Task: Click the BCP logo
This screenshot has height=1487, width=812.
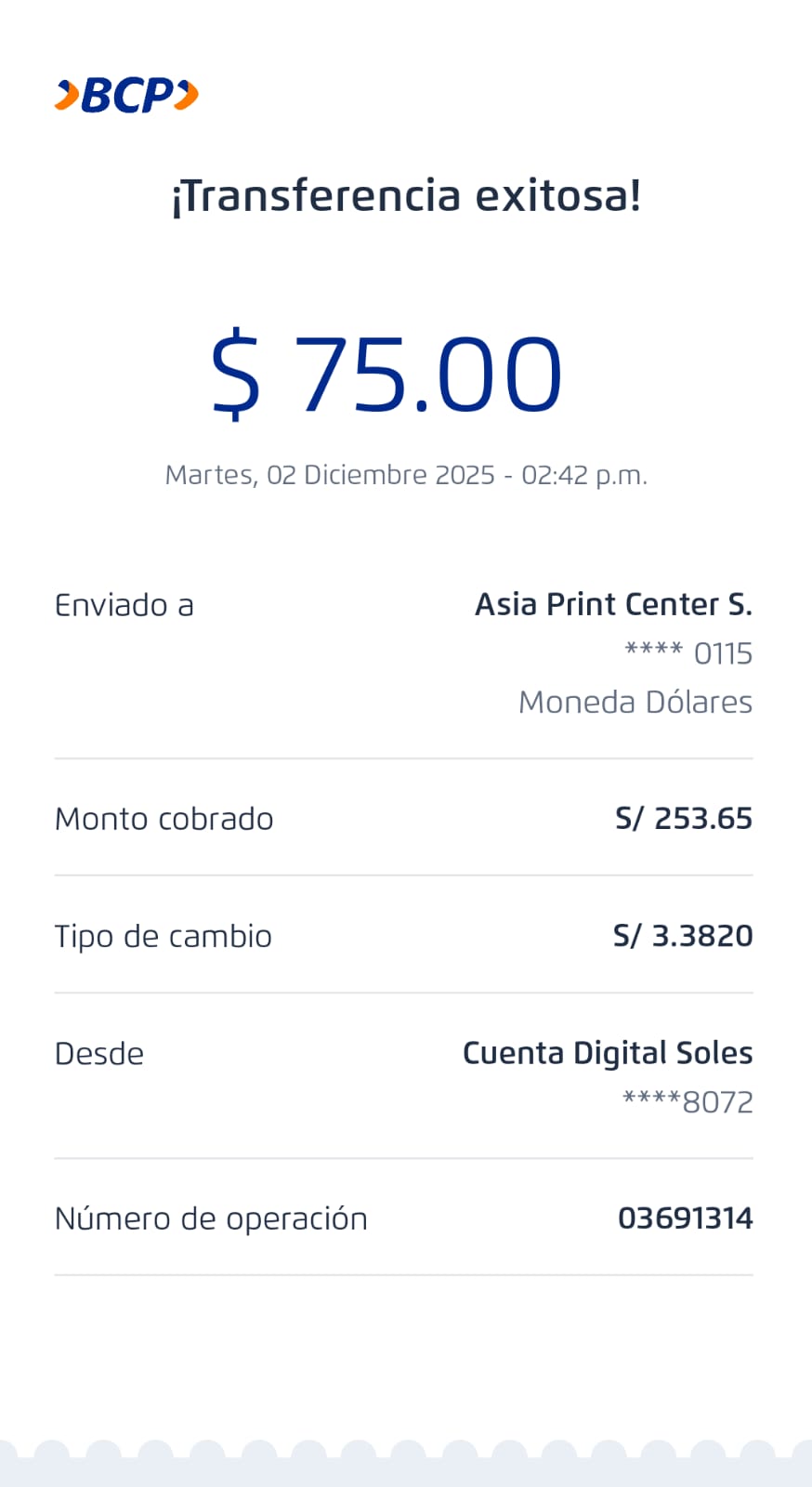Action: (x=126, y=96)
